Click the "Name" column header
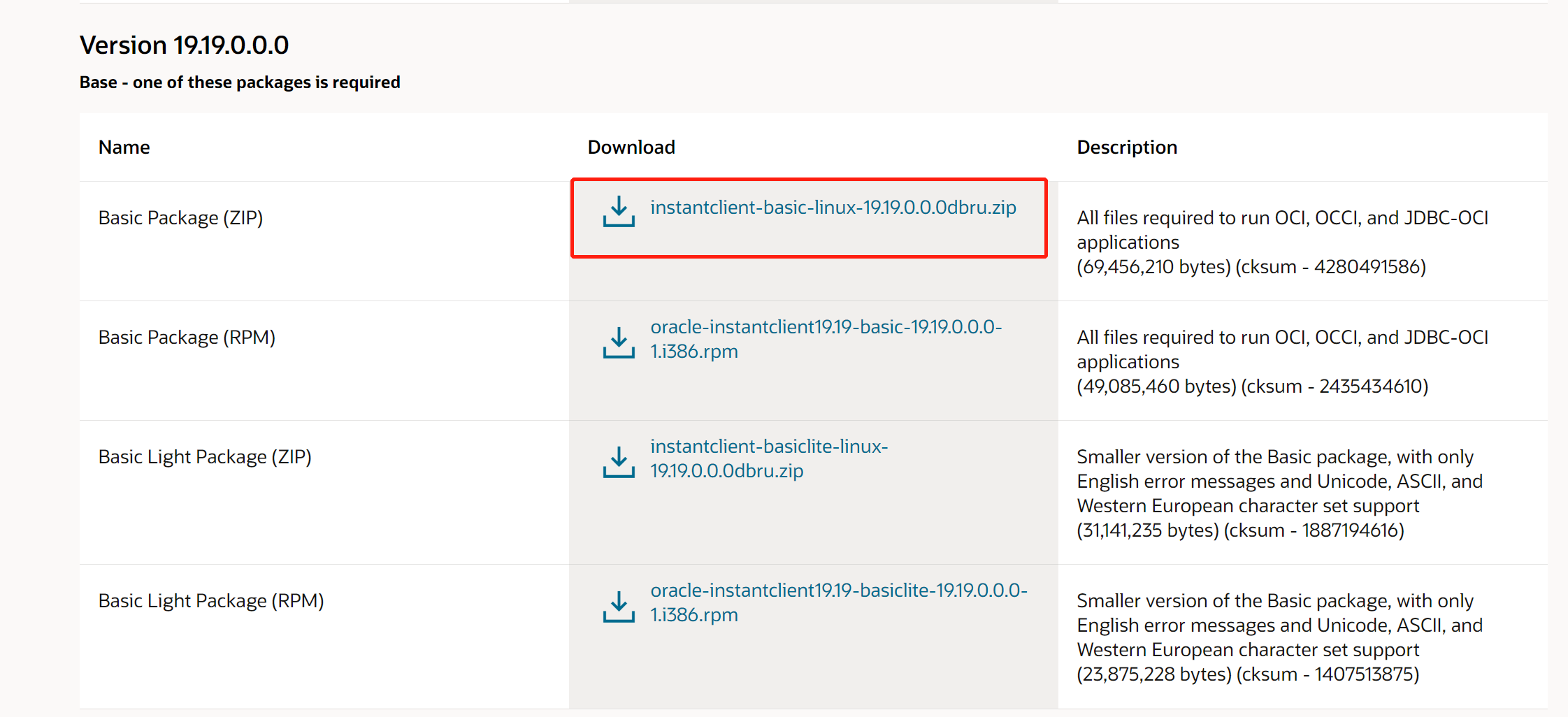1568x717 pixels. pos(124,147)
